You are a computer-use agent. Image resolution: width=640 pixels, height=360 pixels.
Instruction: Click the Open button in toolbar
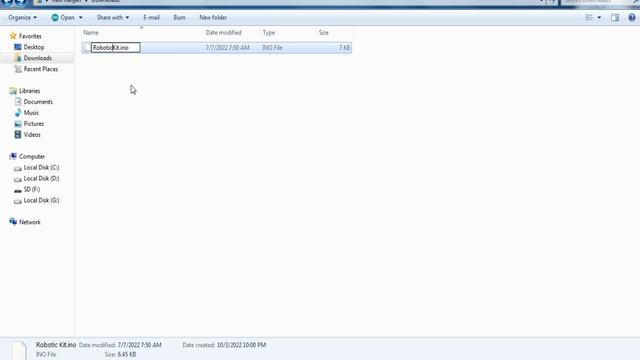(63, 18)
